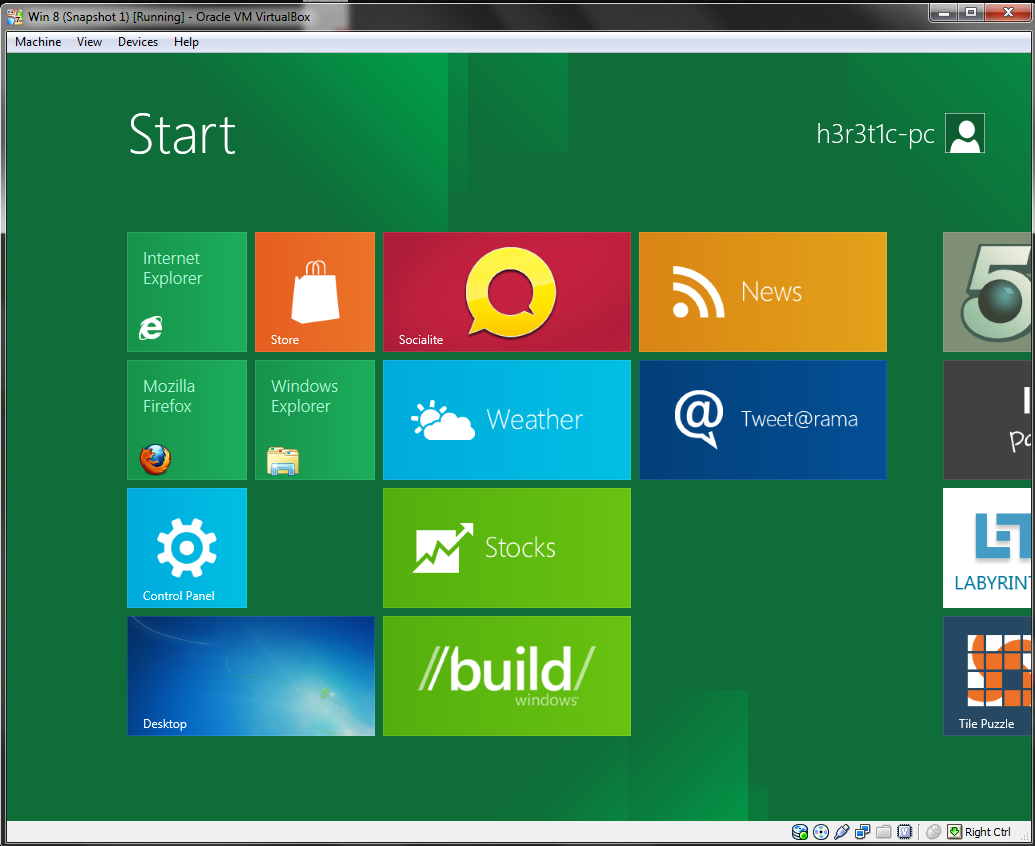Viewport: 1035px width, 846px height.
Task: Switch to the Desktop tile
Action: pos(251,676)
